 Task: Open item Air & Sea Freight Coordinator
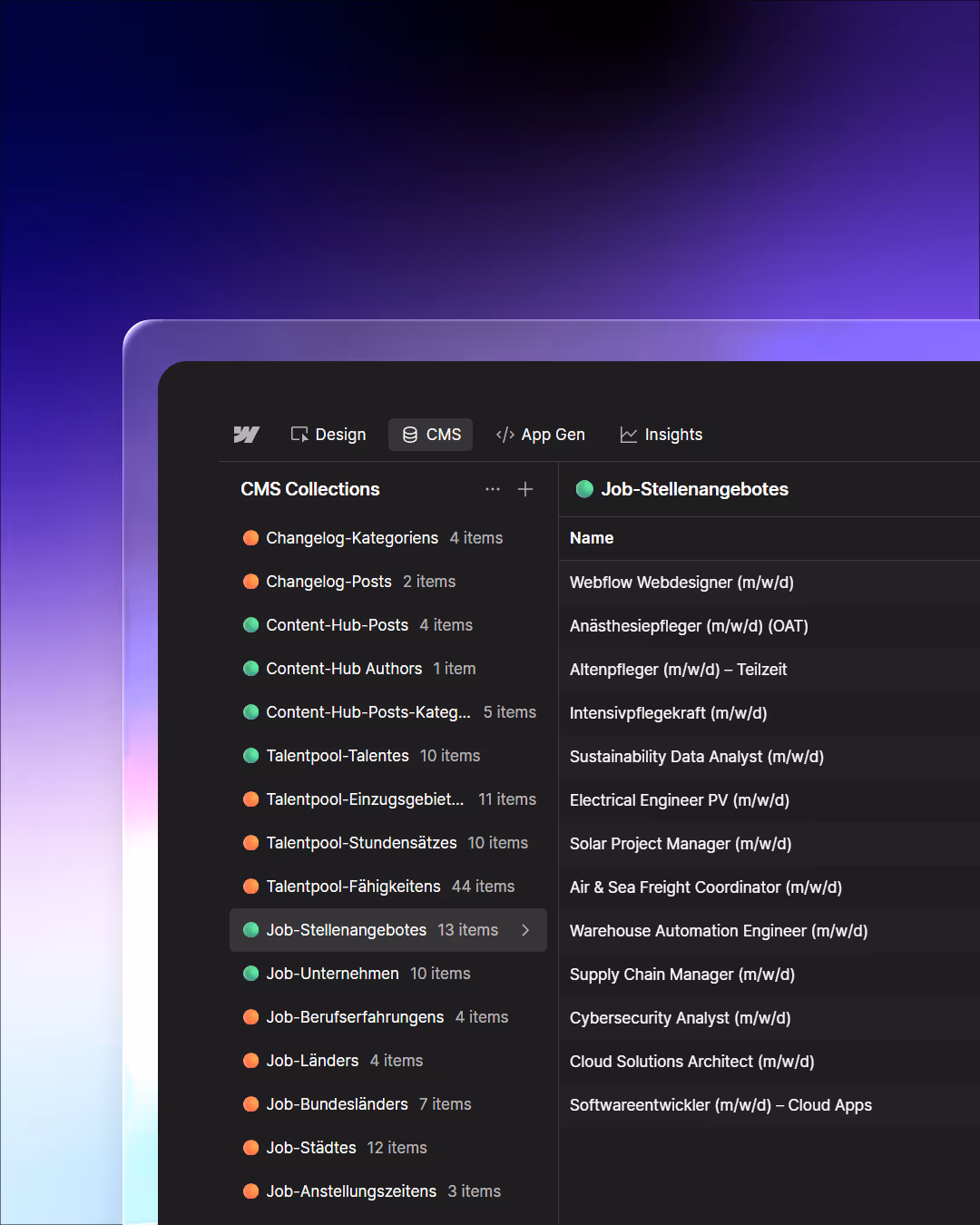[769, 887]
